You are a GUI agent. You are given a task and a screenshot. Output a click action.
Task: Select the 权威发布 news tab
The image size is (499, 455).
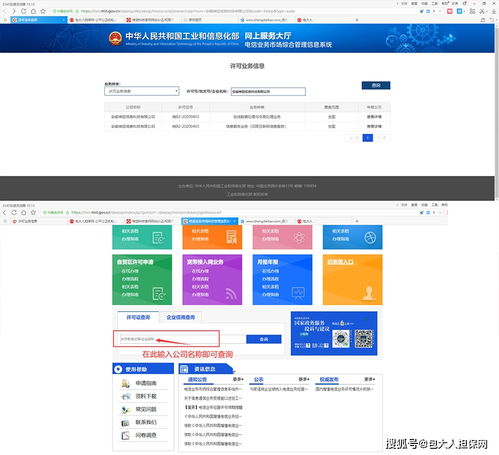click(329, 379)
